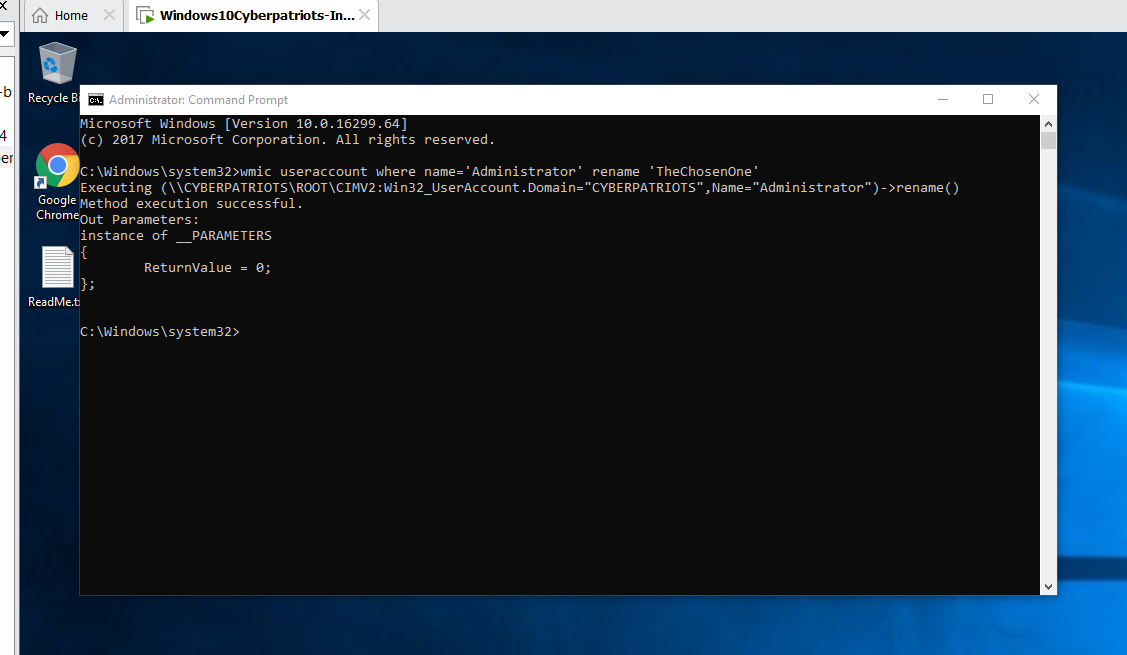The width and height of the screenshot is (1127, 655).
Task: Close the Home tab
Action: (x=109, y=15)
